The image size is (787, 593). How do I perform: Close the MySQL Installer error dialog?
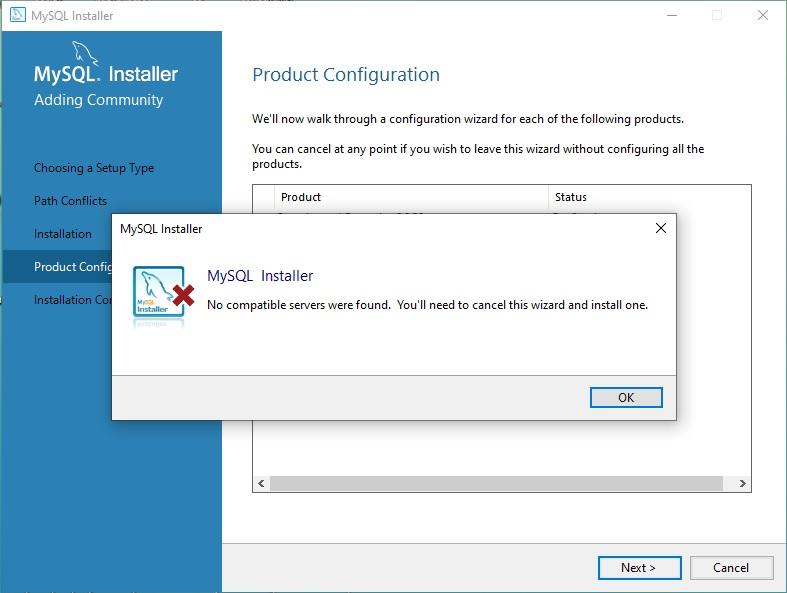point(661,228)
